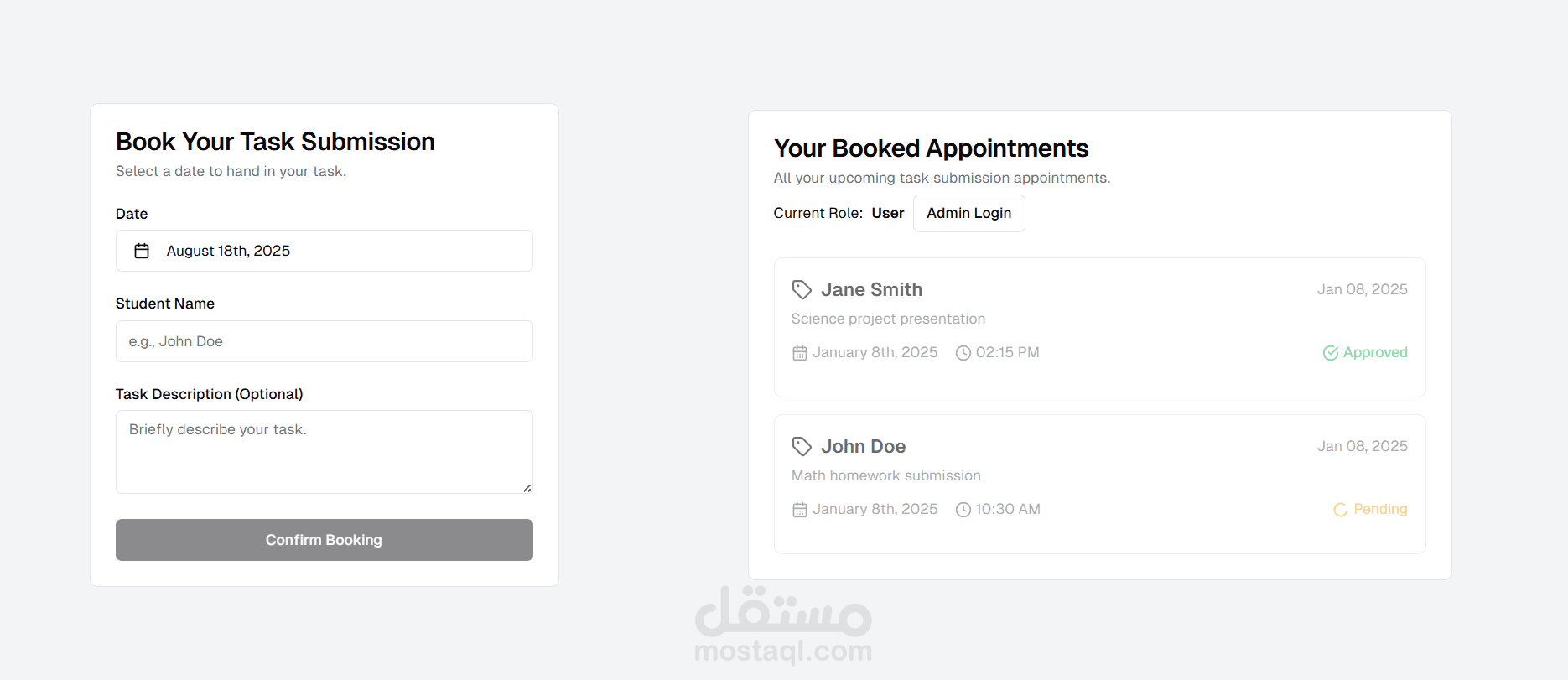Screen dimensions: 1568x680
Task: Click the tag icon beside Jane Smith
Action: (802, 289)
